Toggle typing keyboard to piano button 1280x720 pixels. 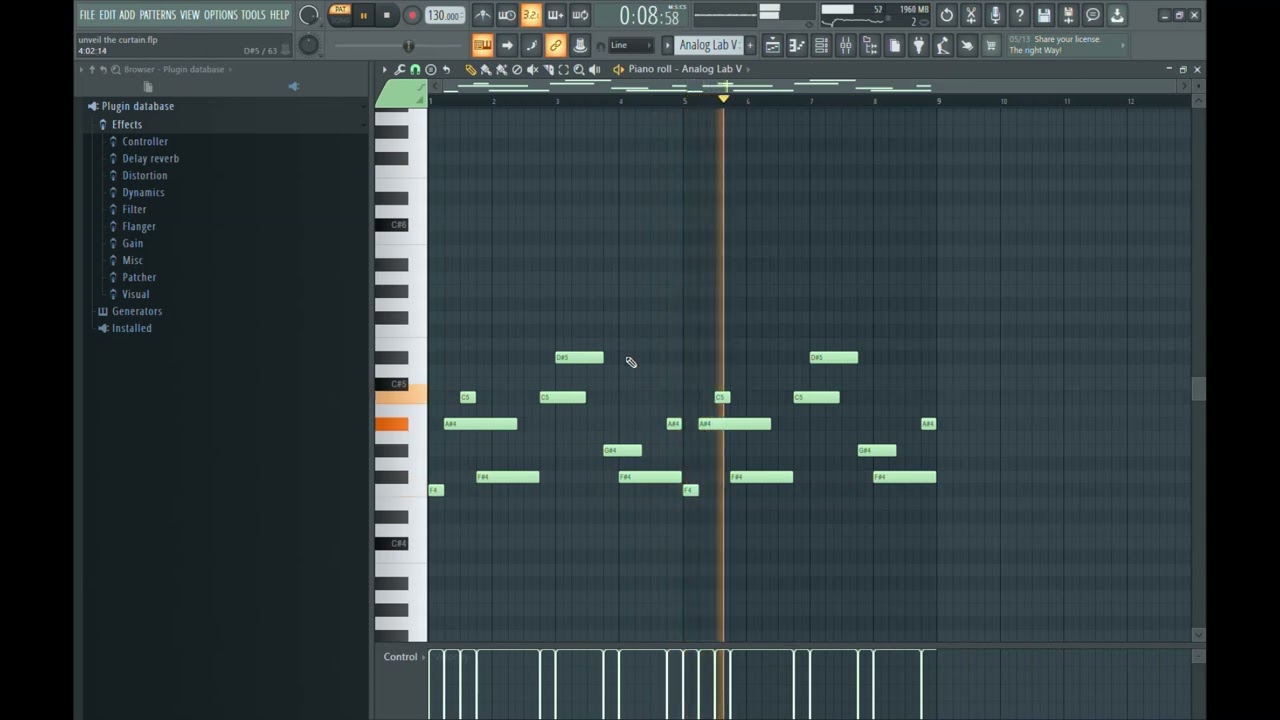point(483,45)
